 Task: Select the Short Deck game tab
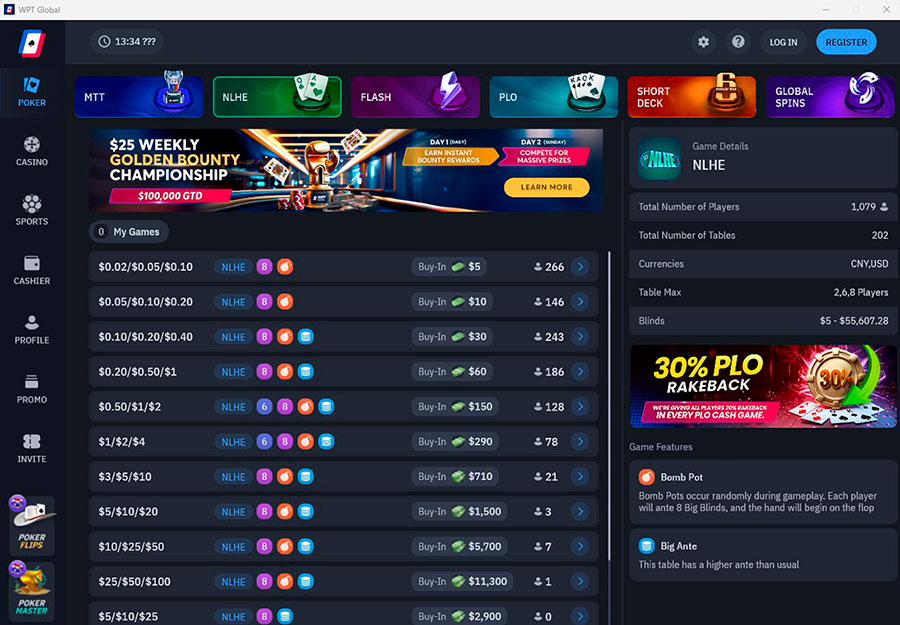[692, 97]
